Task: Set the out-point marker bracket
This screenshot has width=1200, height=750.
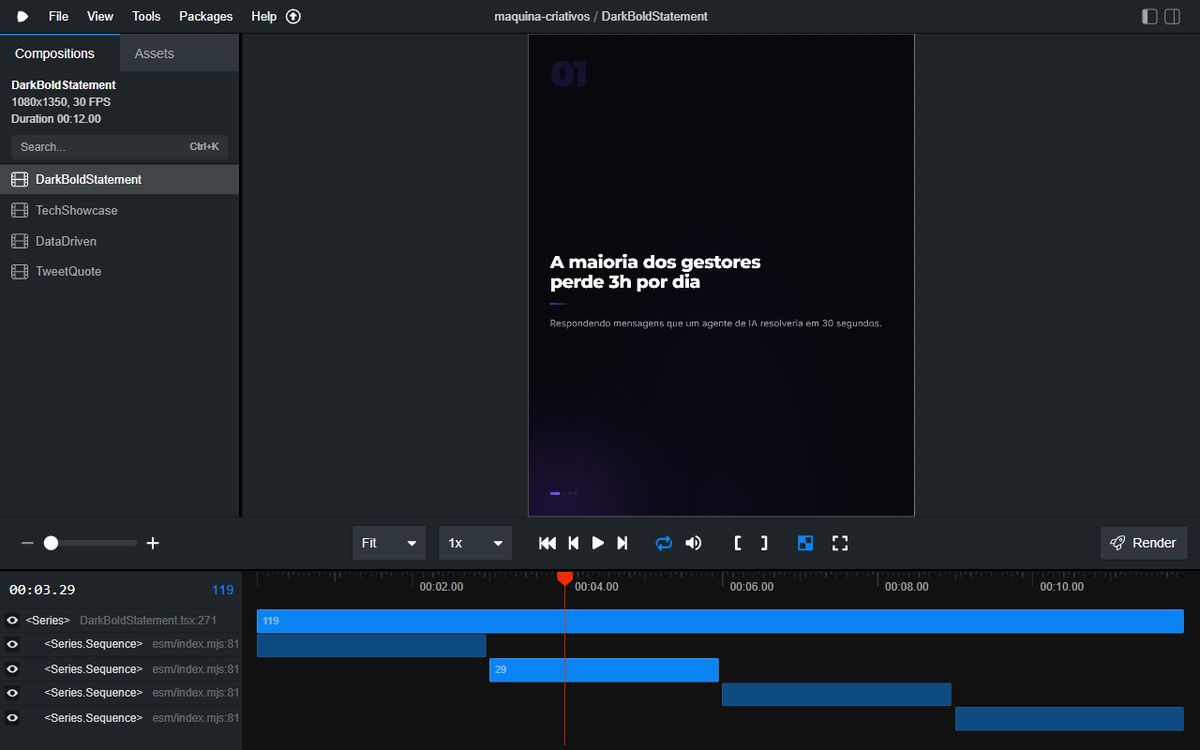Action: [x=764, y=543]
